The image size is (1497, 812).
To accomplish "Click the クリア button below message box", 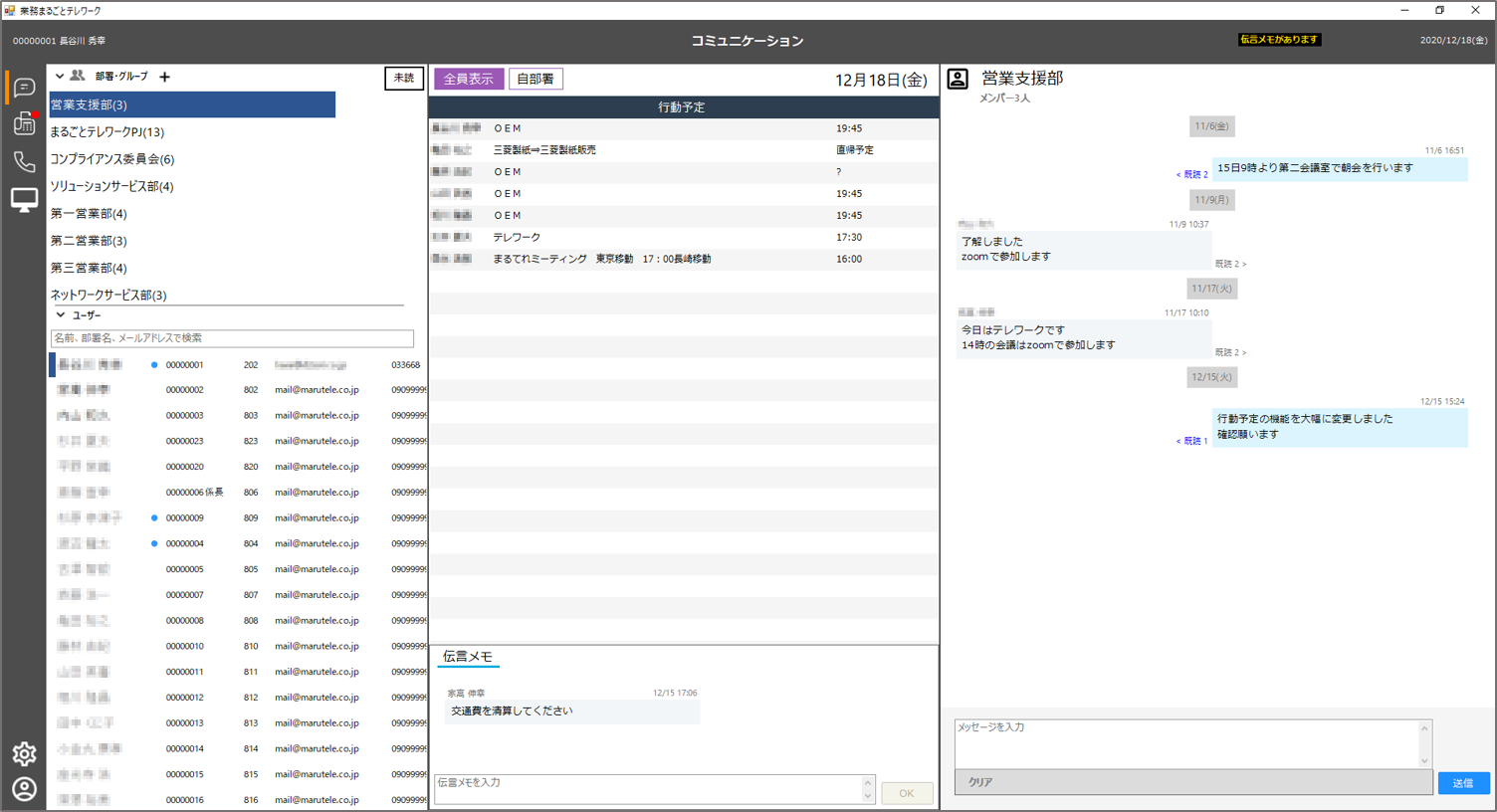I will pos(980,782).
